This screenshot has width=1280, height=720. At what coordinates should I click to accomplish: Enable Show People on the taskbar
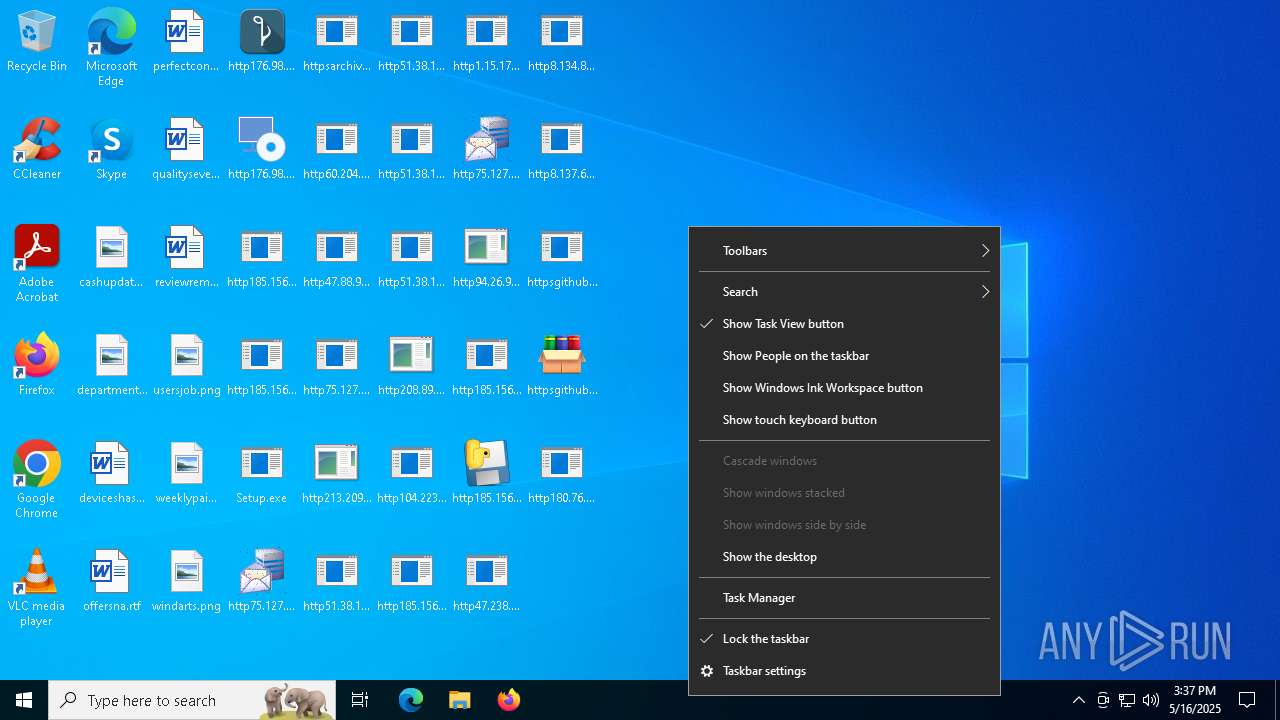point(844,356)
